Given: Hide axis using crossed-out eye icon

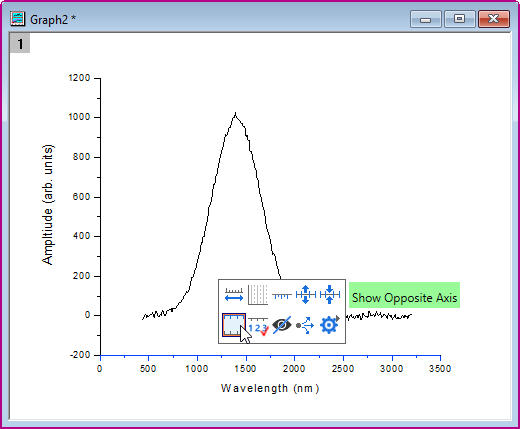Looking at the screenshot, I should click(282, 325).
